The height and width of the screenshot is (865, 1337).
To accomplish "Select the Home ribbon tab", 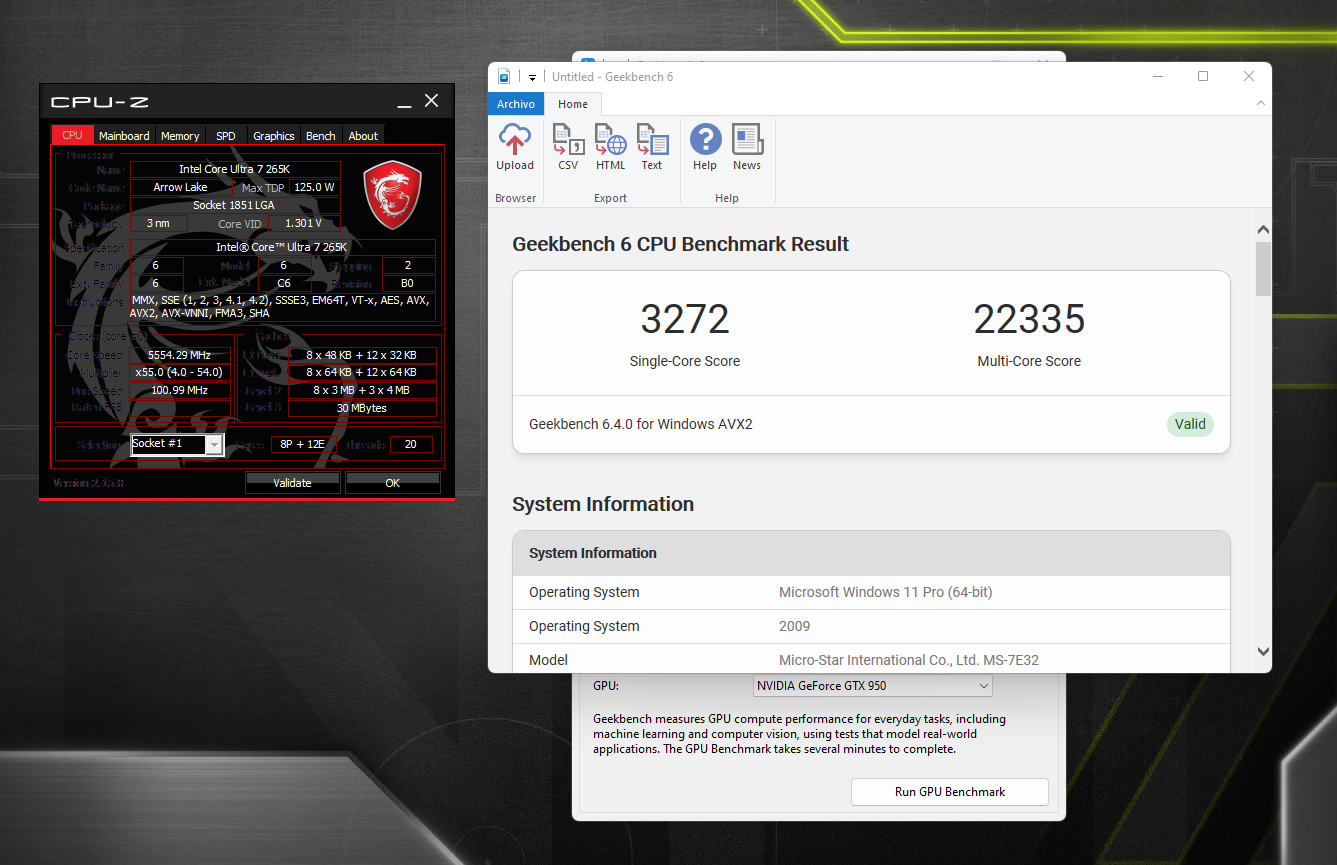I will click(573, 104).
